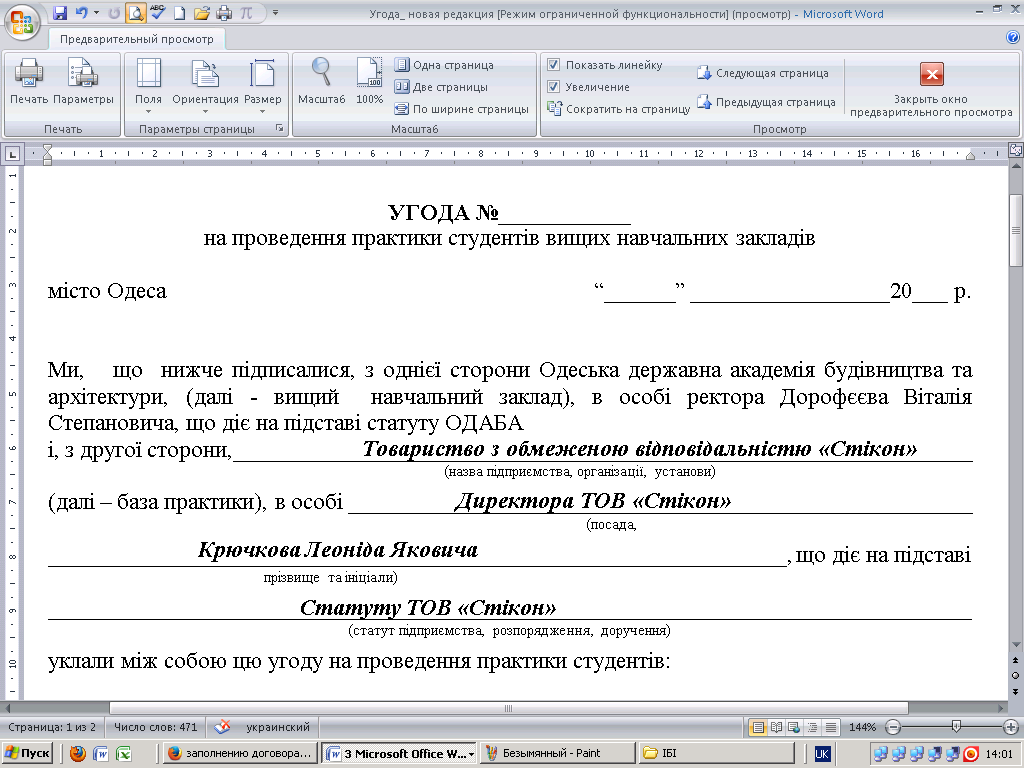Image resolution: width=1024 pixels, height=768 pixels.
Task: Open the Пуск start menu
Action: [x=27, y=753]
